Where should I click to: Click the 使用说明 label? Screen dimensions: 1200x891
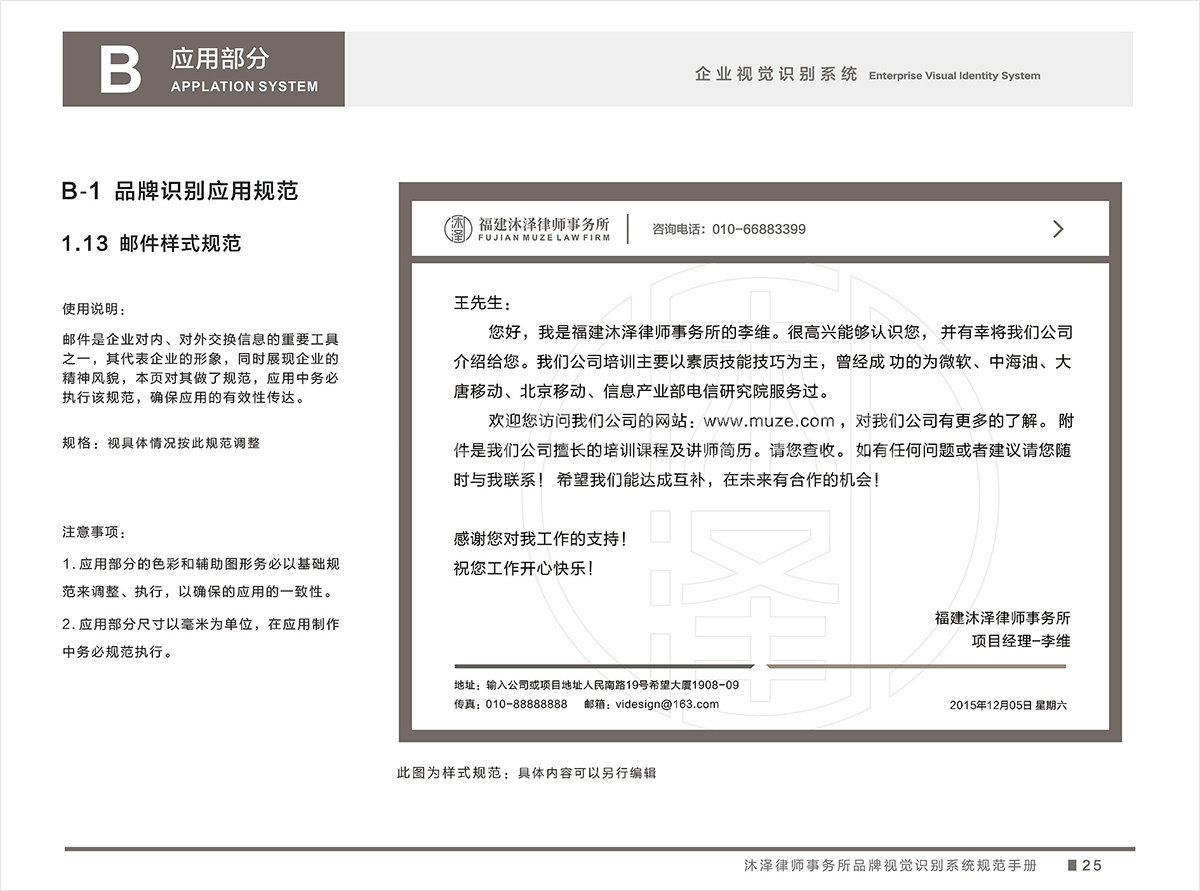94,308
